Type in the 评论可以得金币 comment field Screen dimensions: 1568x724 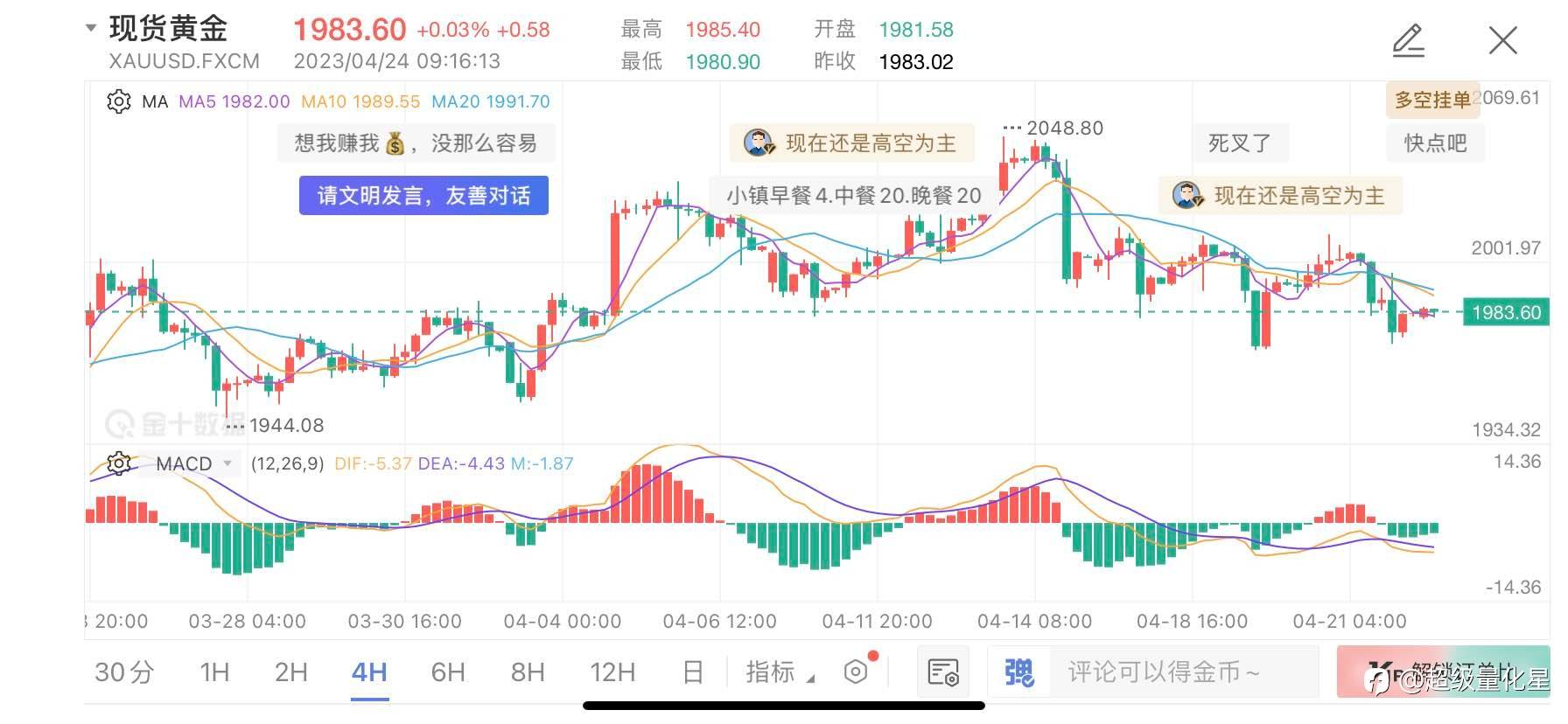point(1164,672)
